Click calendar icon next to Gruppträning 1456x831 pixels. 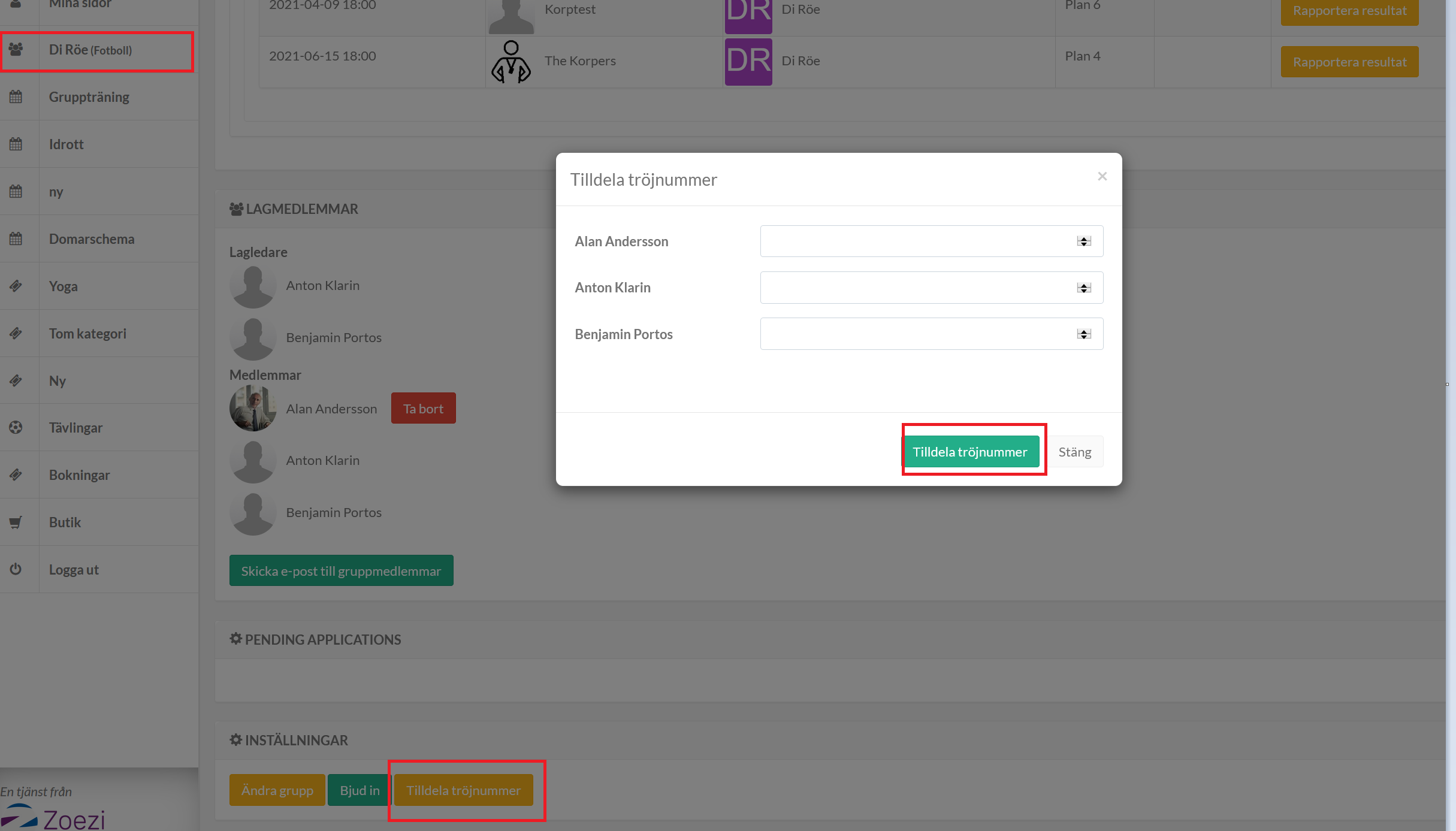point(16,96)
